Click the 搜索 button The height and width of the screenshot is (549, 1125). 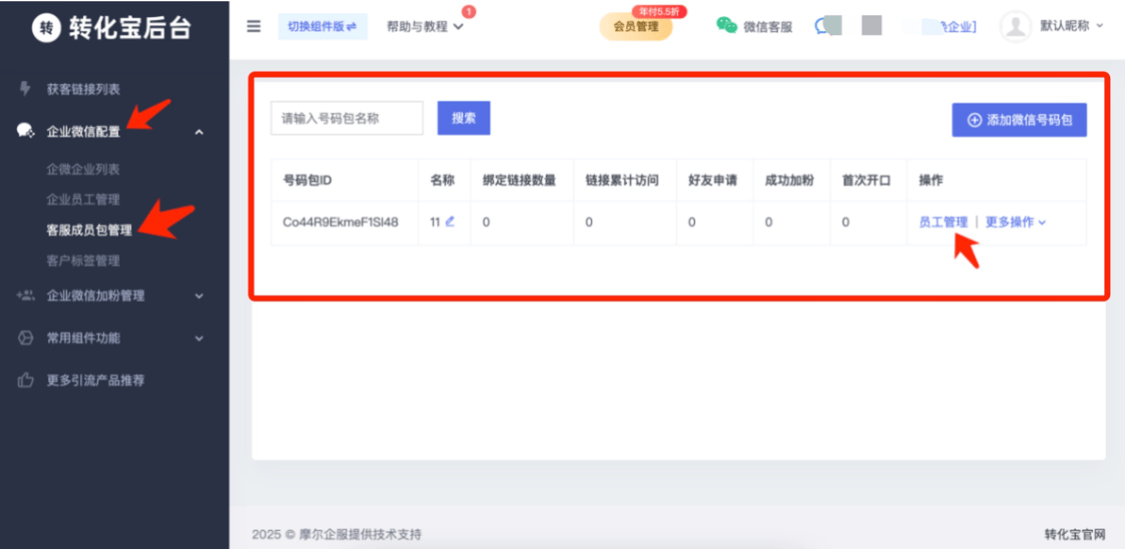[463, 118]
